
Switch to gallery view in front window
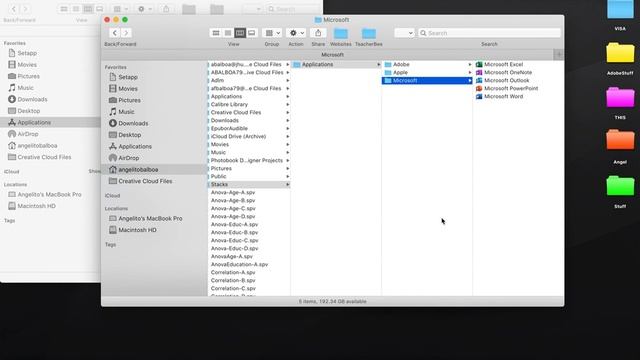(x=252, y=33)
